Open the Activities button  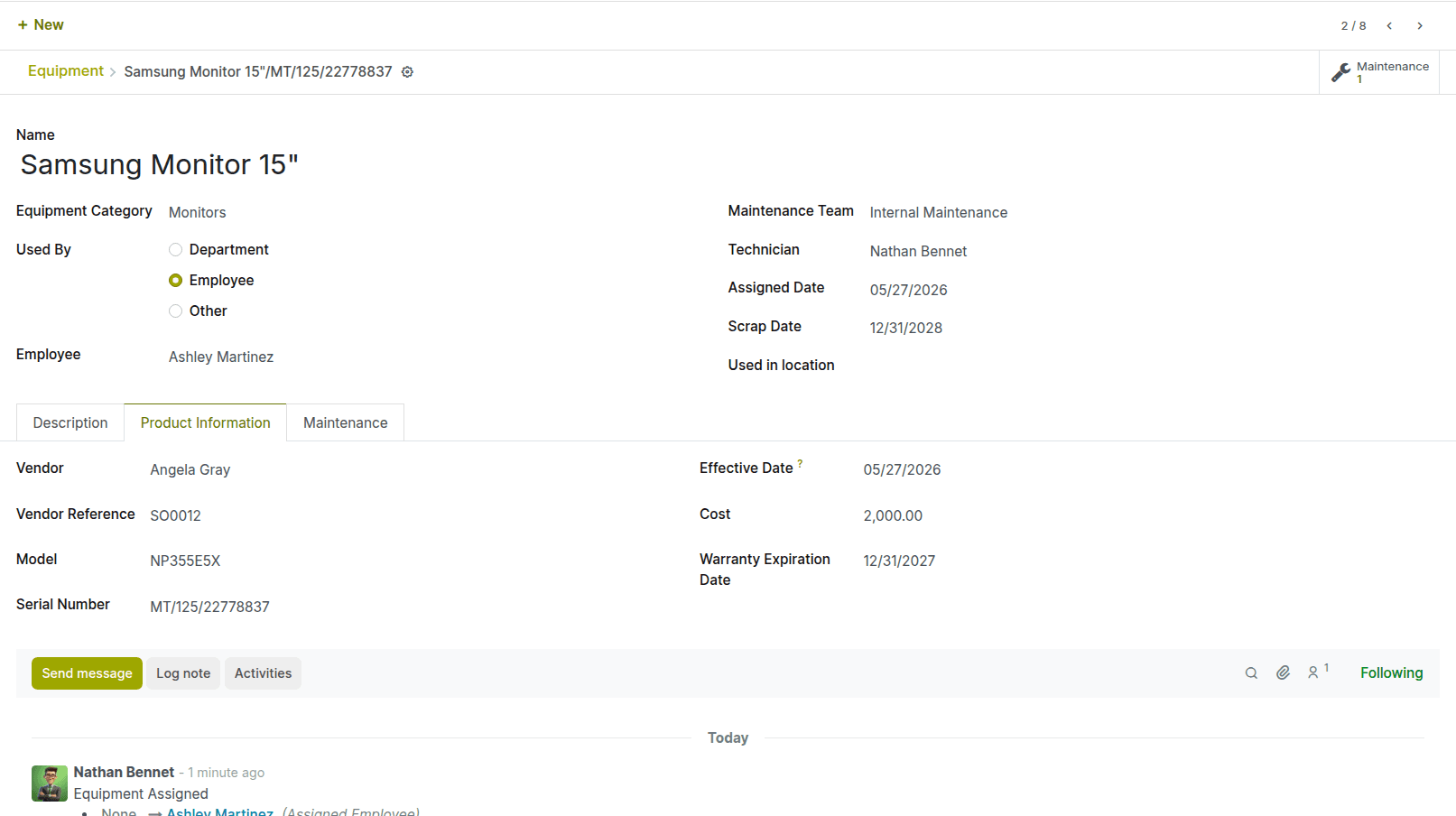[263, 674]
